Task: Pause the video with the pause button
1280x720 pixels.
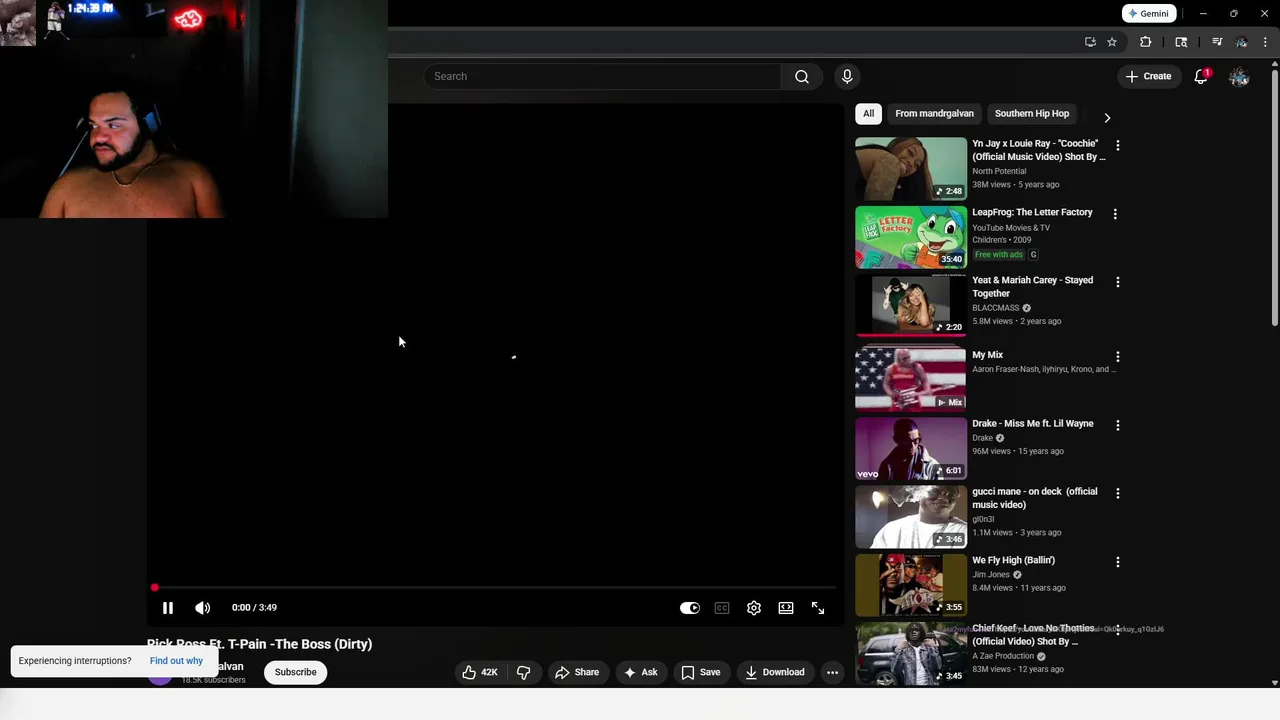Action: coord(168,608)
